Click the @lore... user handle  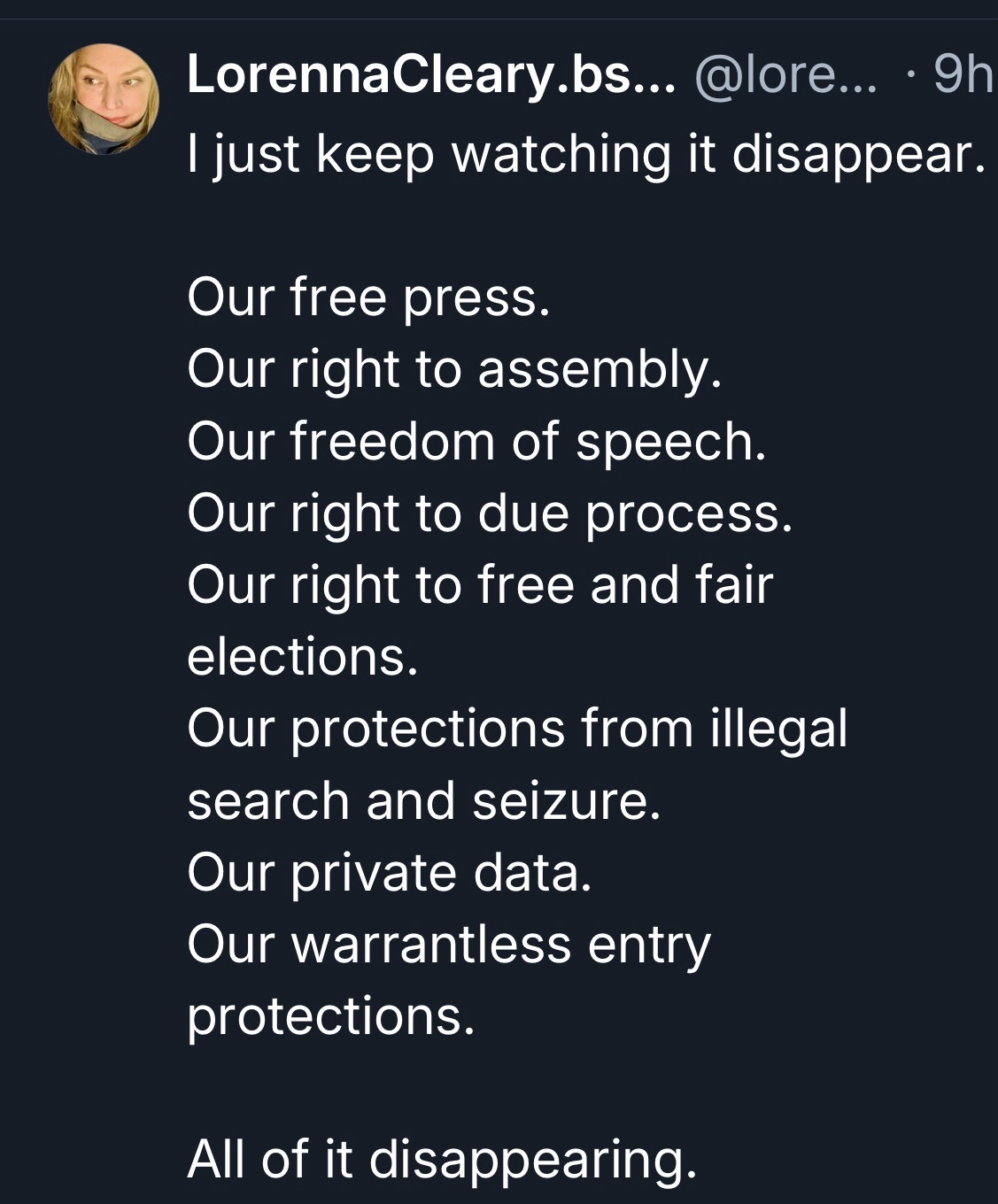click(786, 76)
